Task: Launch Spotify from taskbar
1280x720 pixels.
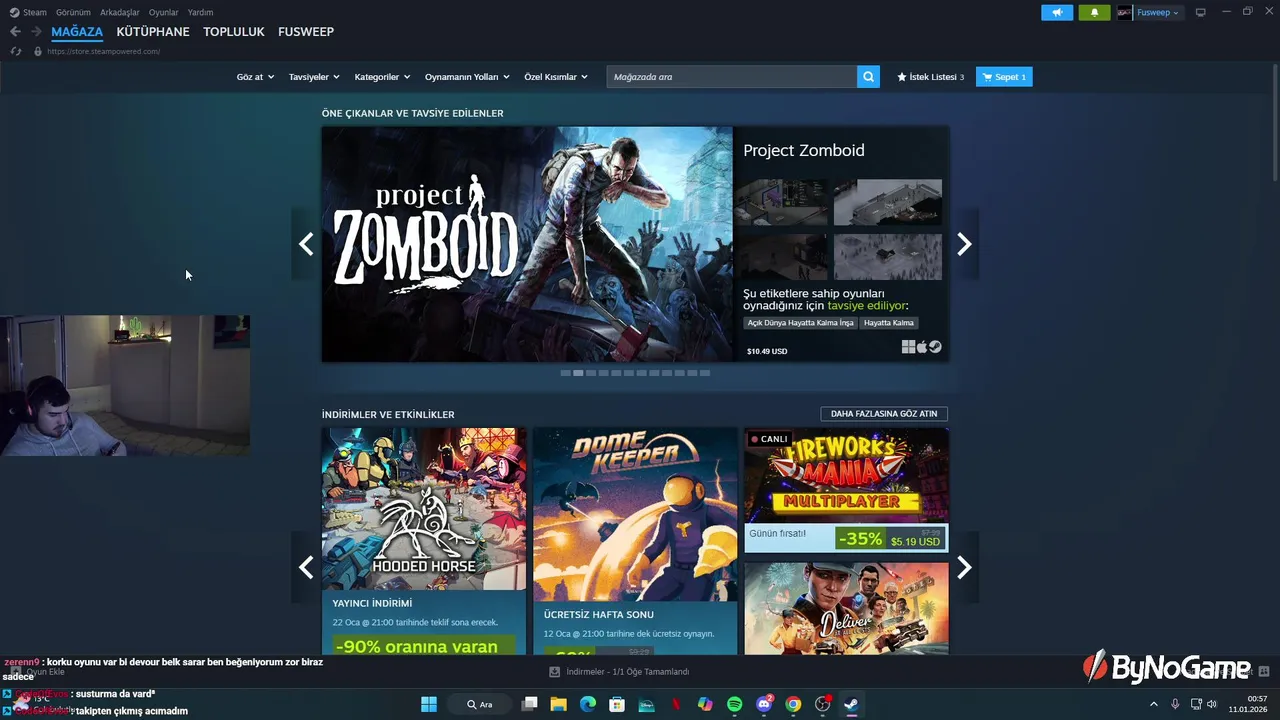Action: click(735, 704)
